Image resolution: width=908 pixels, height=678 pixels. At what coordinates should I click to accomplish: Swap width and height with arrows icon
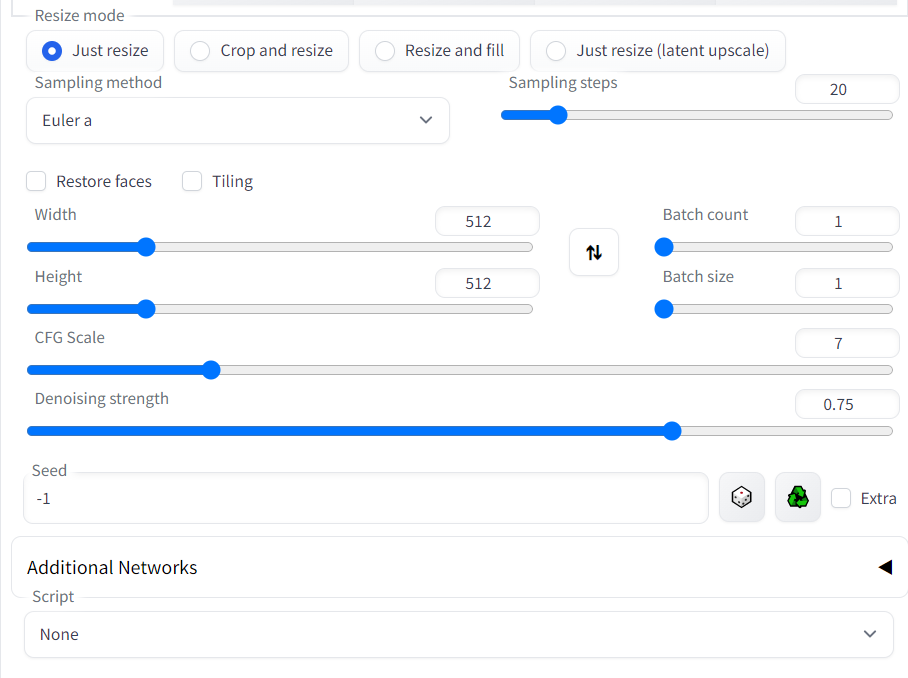(x=594, y=252)
